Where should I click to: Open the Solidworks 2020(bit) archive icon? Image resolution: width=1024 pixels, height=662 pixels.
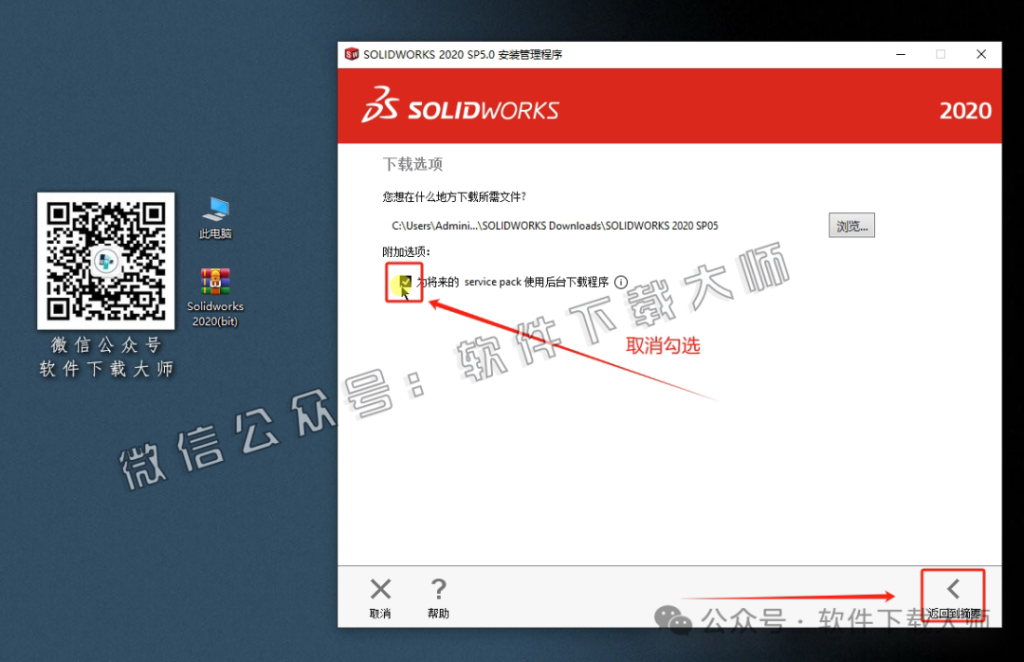tap(214, 280)
